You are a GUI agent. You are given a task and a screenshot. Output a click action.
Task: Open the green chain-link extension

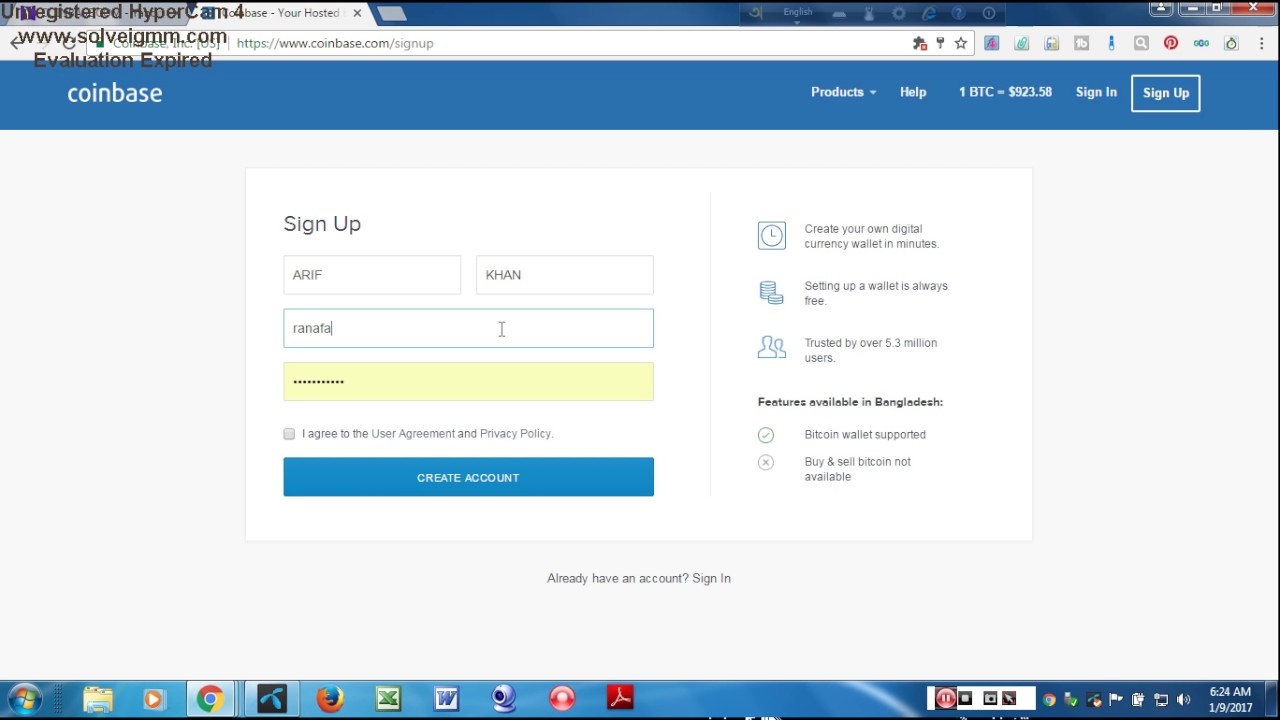(x=1201, y=43)
